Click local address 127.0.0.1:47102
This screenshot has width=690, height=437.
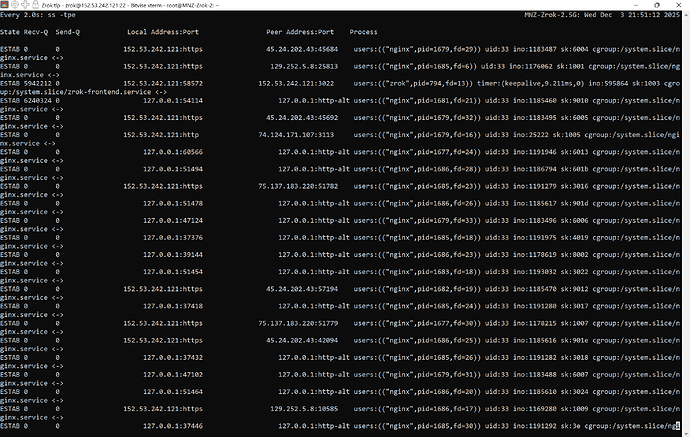click(173, 375)
